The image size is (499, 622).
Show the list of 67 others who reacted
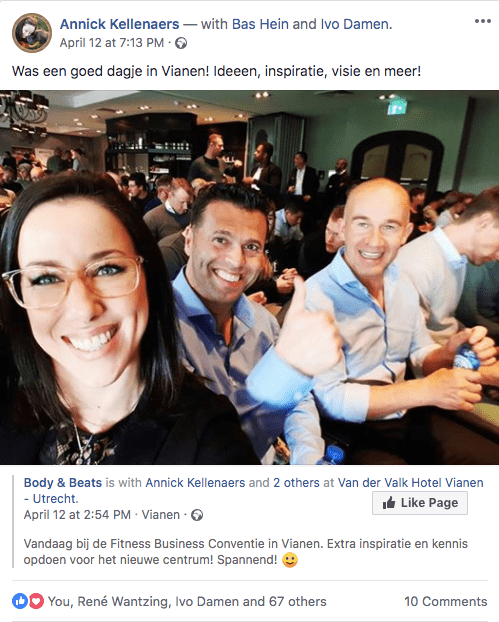tap(297, 602)
